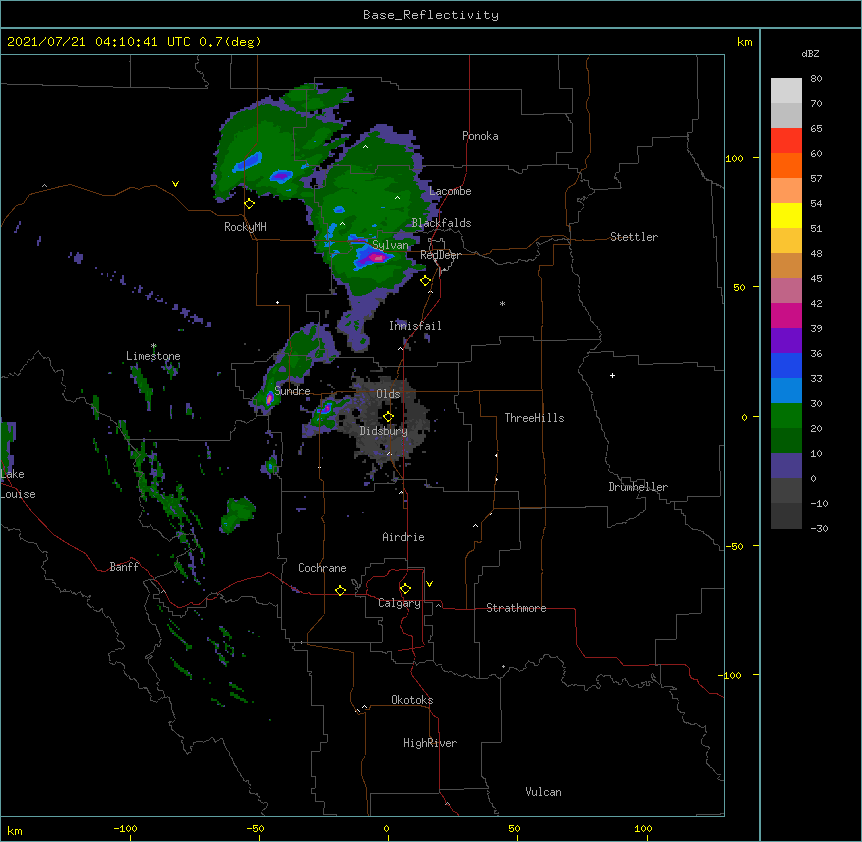Screen dimensions: 862x842
Task: Pick the slate-blue swatch below 10 dBZ
Action: pyautogui.click(x=786, y=466)
